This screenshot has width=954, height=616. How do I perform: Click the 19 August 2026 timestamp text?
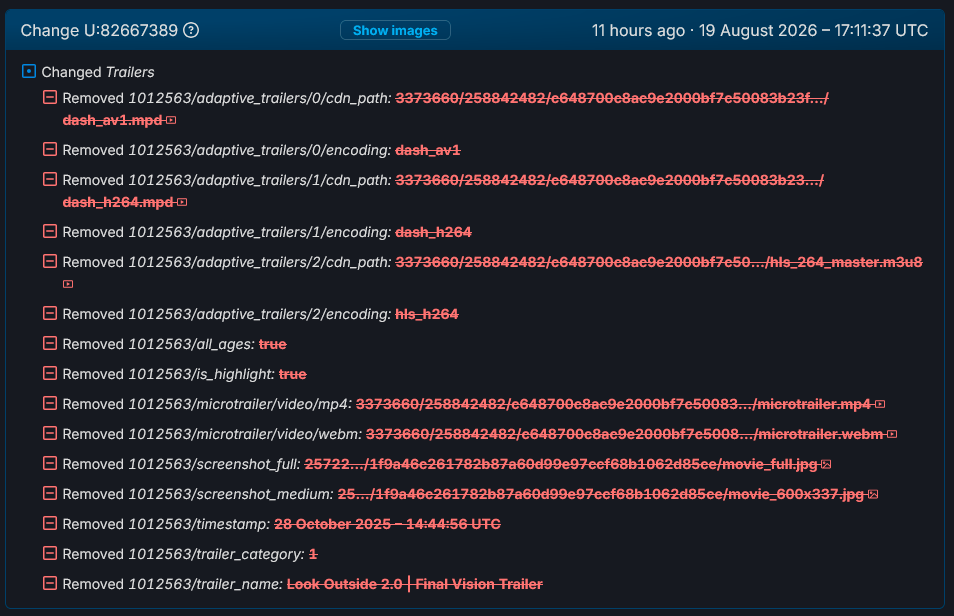tap(813, 30)
